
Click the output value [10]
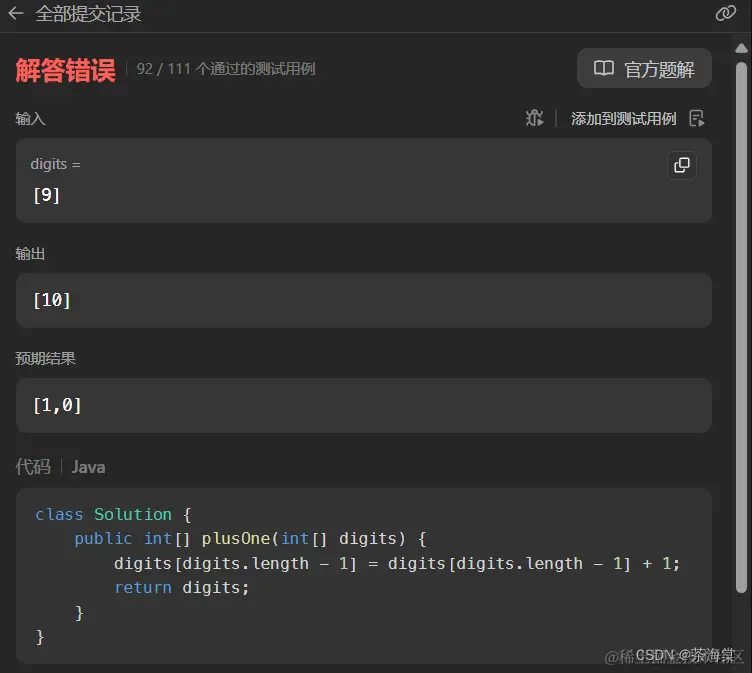[52, 300]
